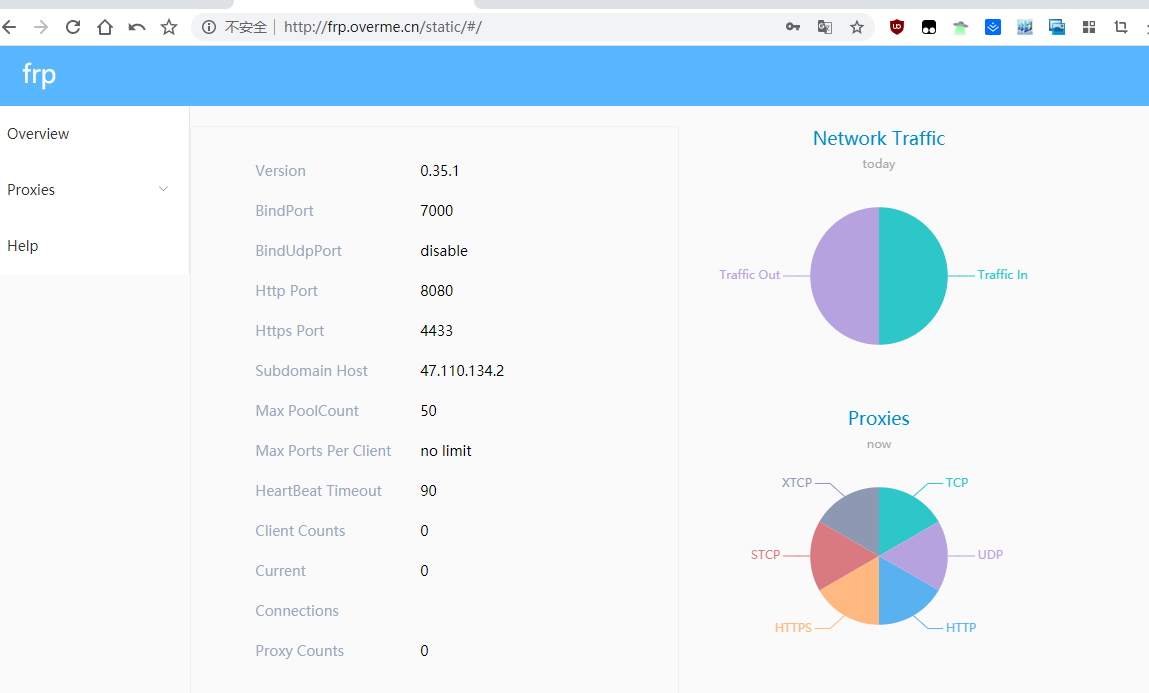Select the Https Port value 4433
Screen dimensions: 1149x693
coord(437,331)
